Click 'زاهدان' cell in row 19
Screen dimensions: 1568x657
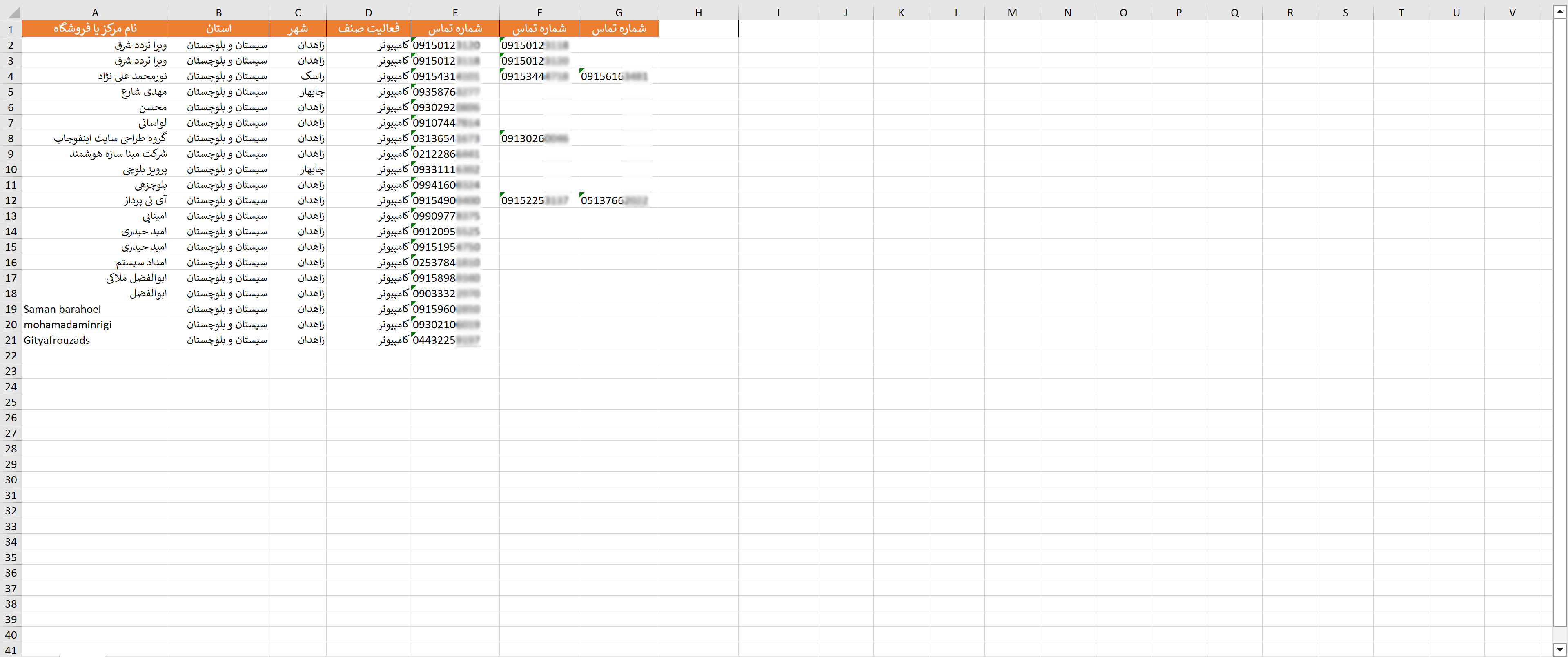coord(298,310)
